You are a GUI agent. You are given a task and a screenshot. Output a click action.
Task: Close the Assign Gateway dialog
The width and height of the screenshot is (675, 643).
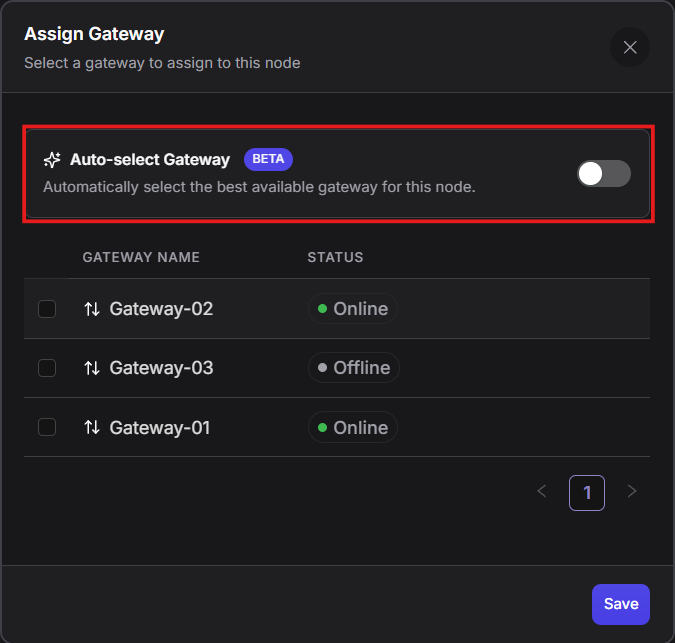[630, 47]
